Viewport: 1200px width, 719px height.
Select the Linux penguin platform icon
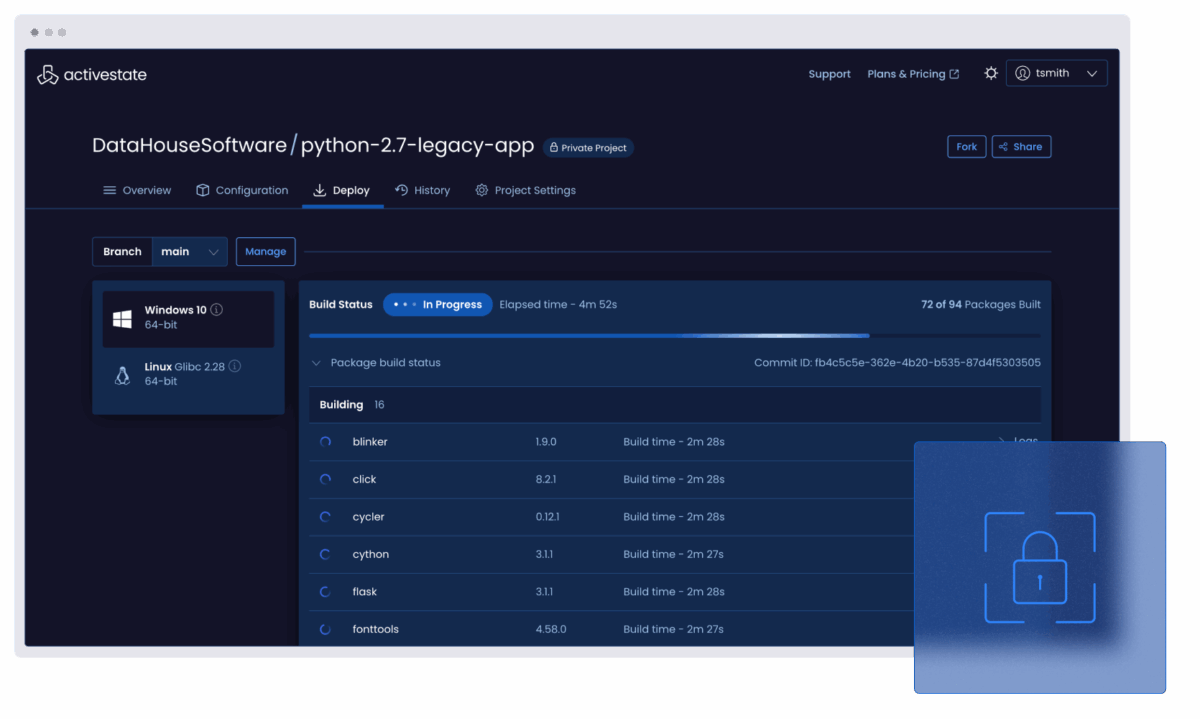click(123, 375)
